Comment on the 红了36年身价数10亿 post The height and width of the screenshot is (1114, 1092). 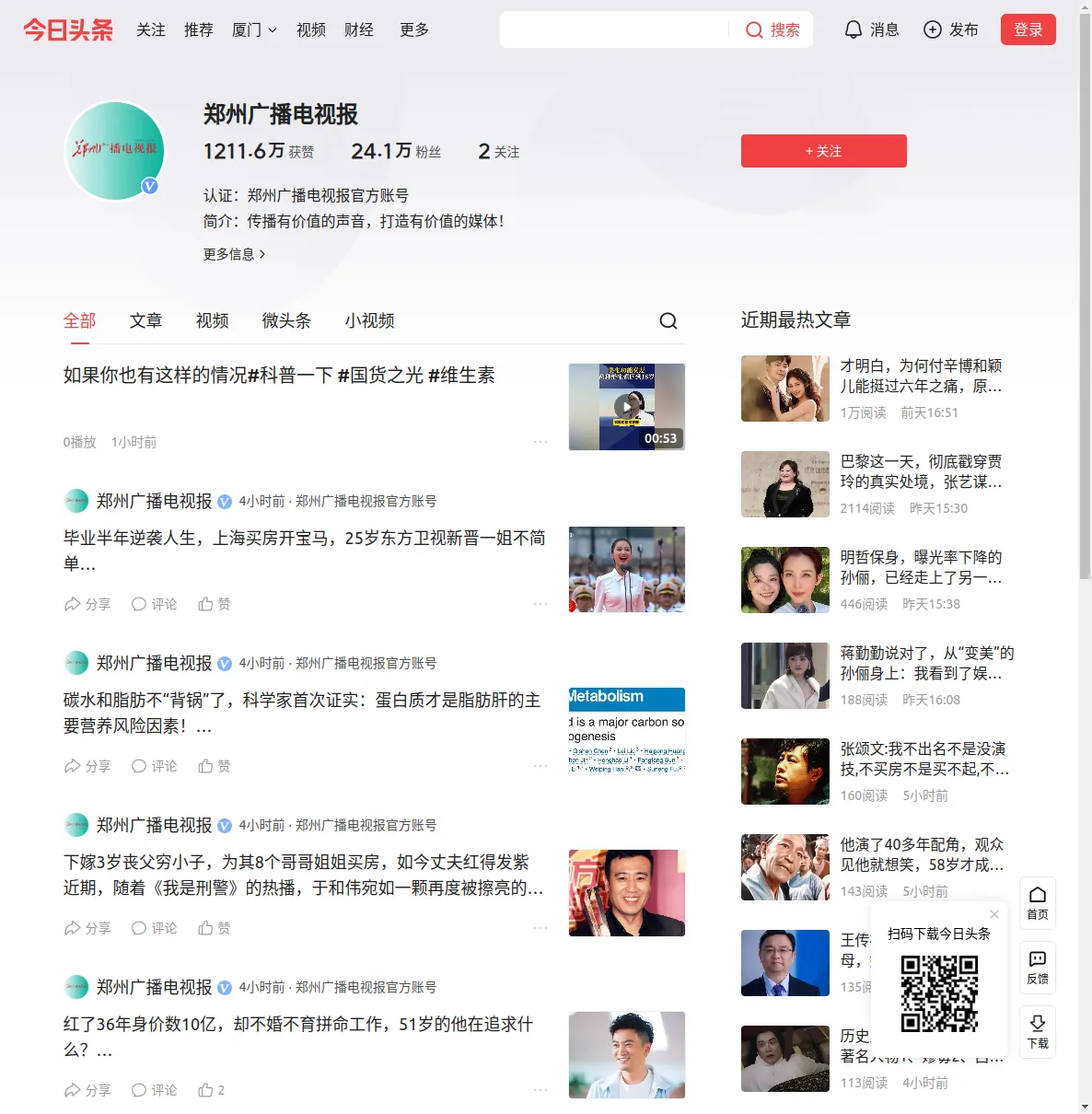(154, 1090)
